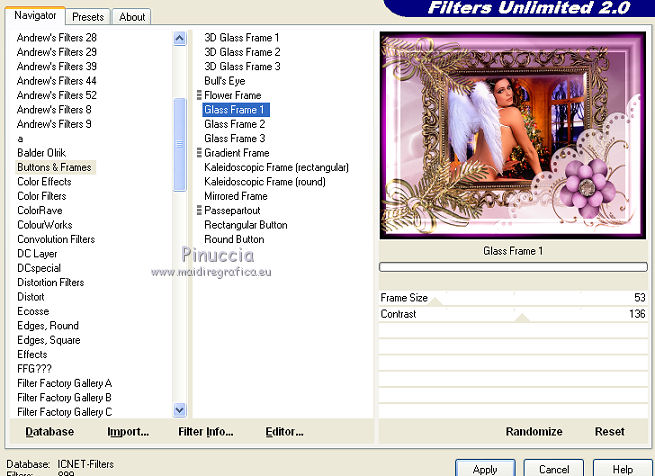Viewport: 655px width, 476px height.
Task: Click the category list scroll down arrow
Action: pyautogui.click(x=180, y=410)
